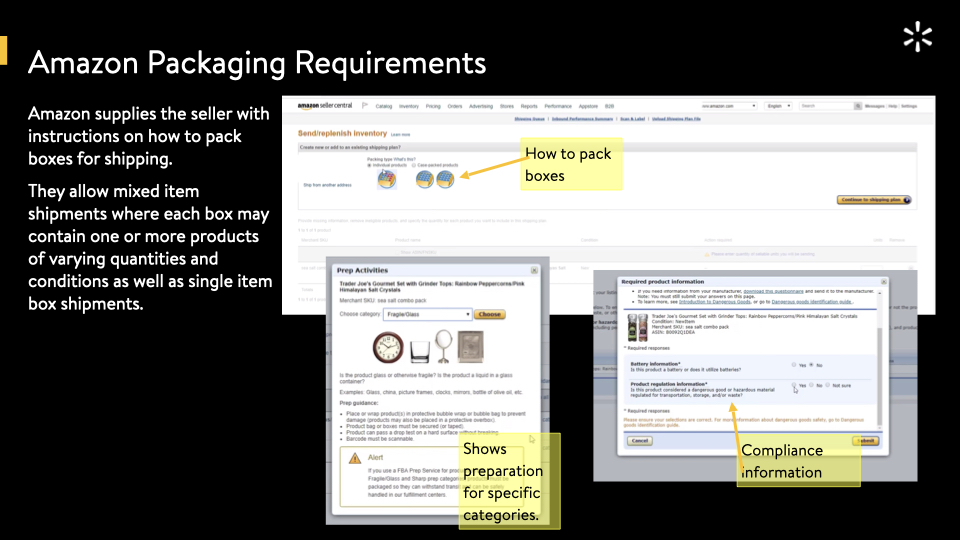Screen dimensions: 960x540
Task: Select the Case-packed products radio button
Action: click(414, 165)
